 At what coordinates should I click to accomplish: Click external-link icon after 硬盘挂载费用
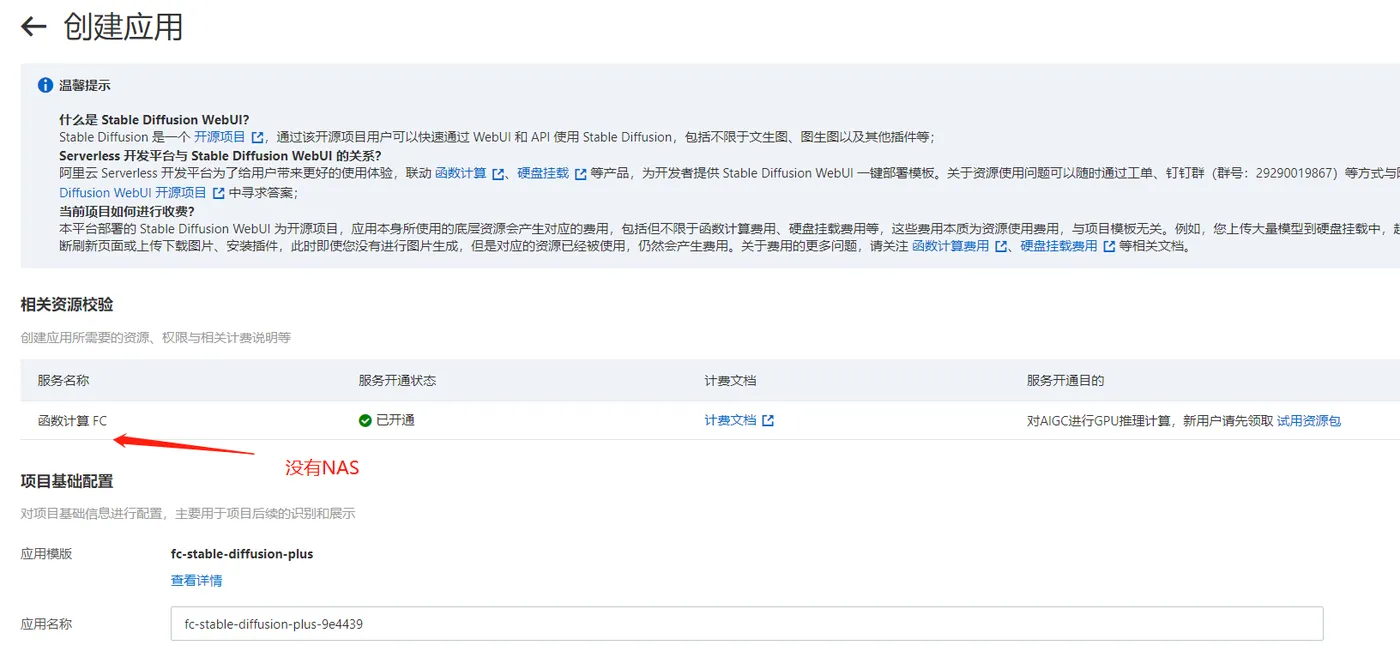click(1109, 246)
